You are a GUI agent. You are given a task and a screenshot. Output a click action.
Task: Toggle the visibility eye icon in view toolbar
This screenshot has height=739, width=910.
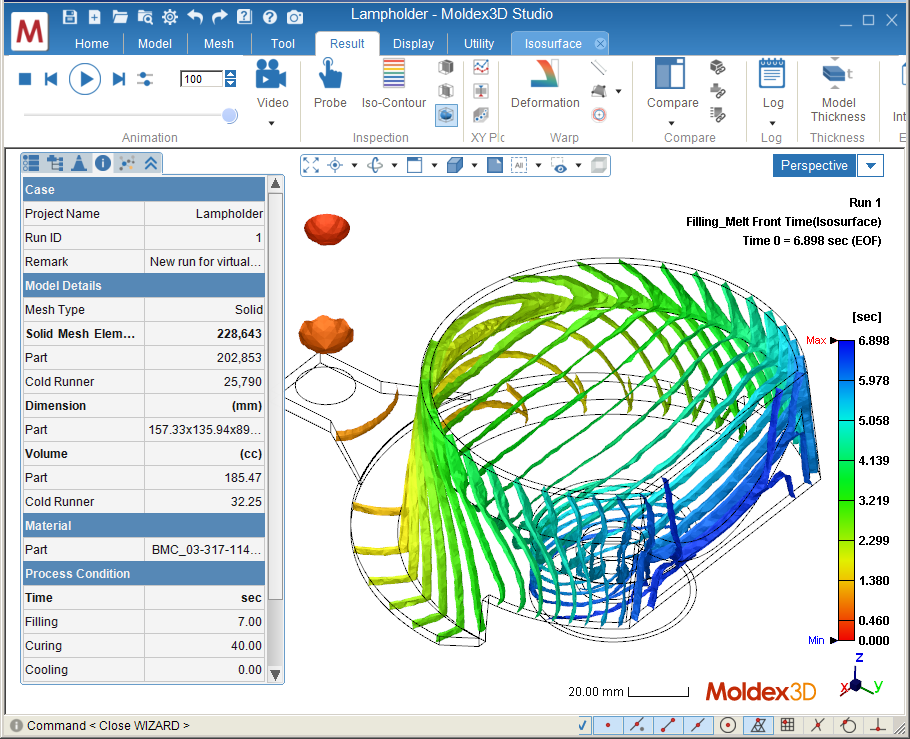click(558, 165)
